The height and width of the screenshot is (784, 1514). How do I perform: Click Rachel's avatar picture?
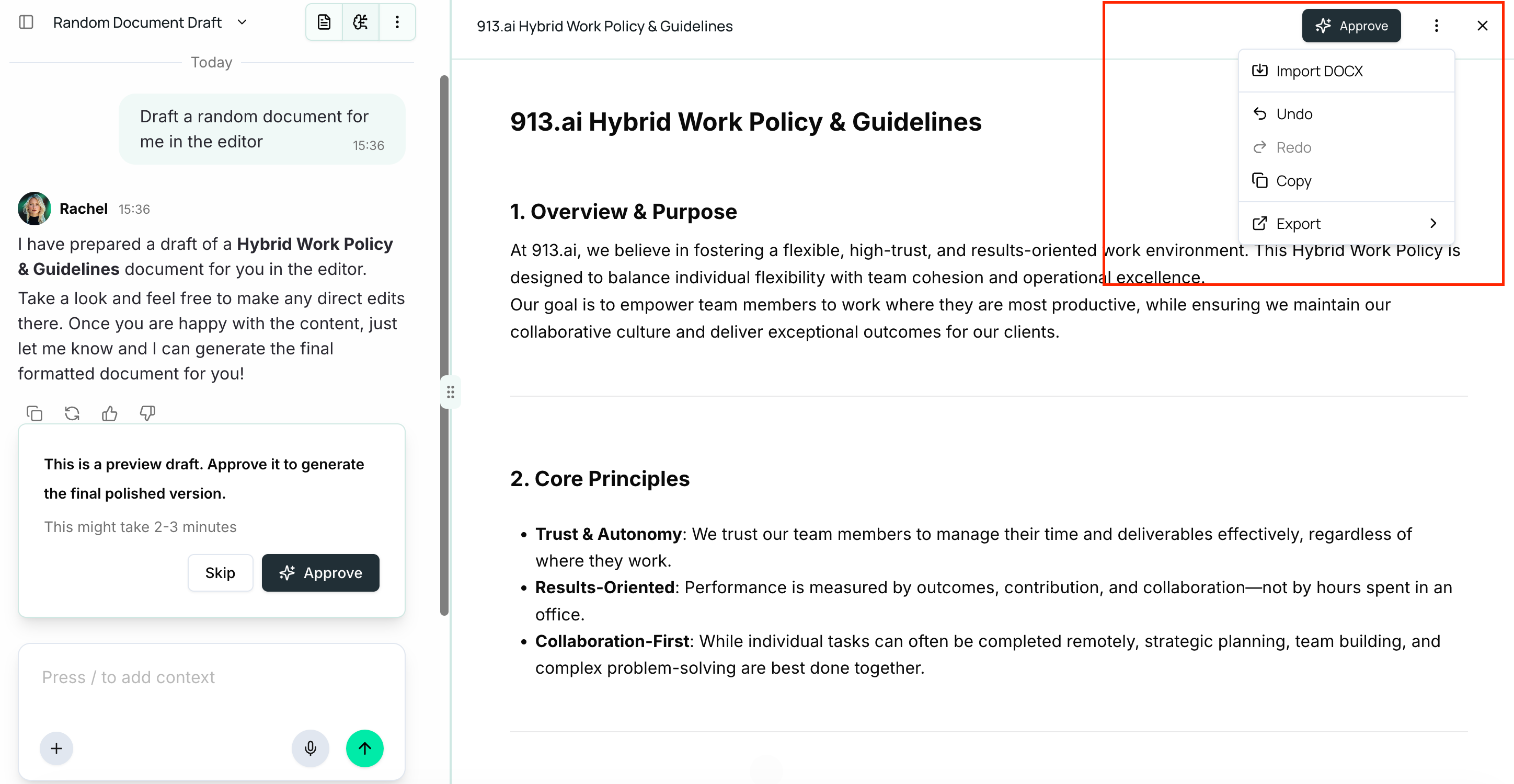(34, 209)
